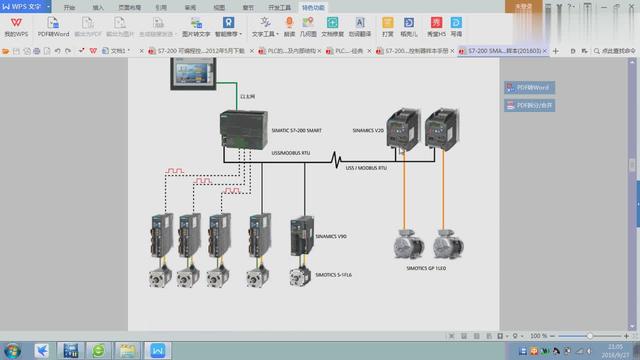Open the 几何图 tool
The height and width of the screenshot is (360, 640).
coord(308,27)
